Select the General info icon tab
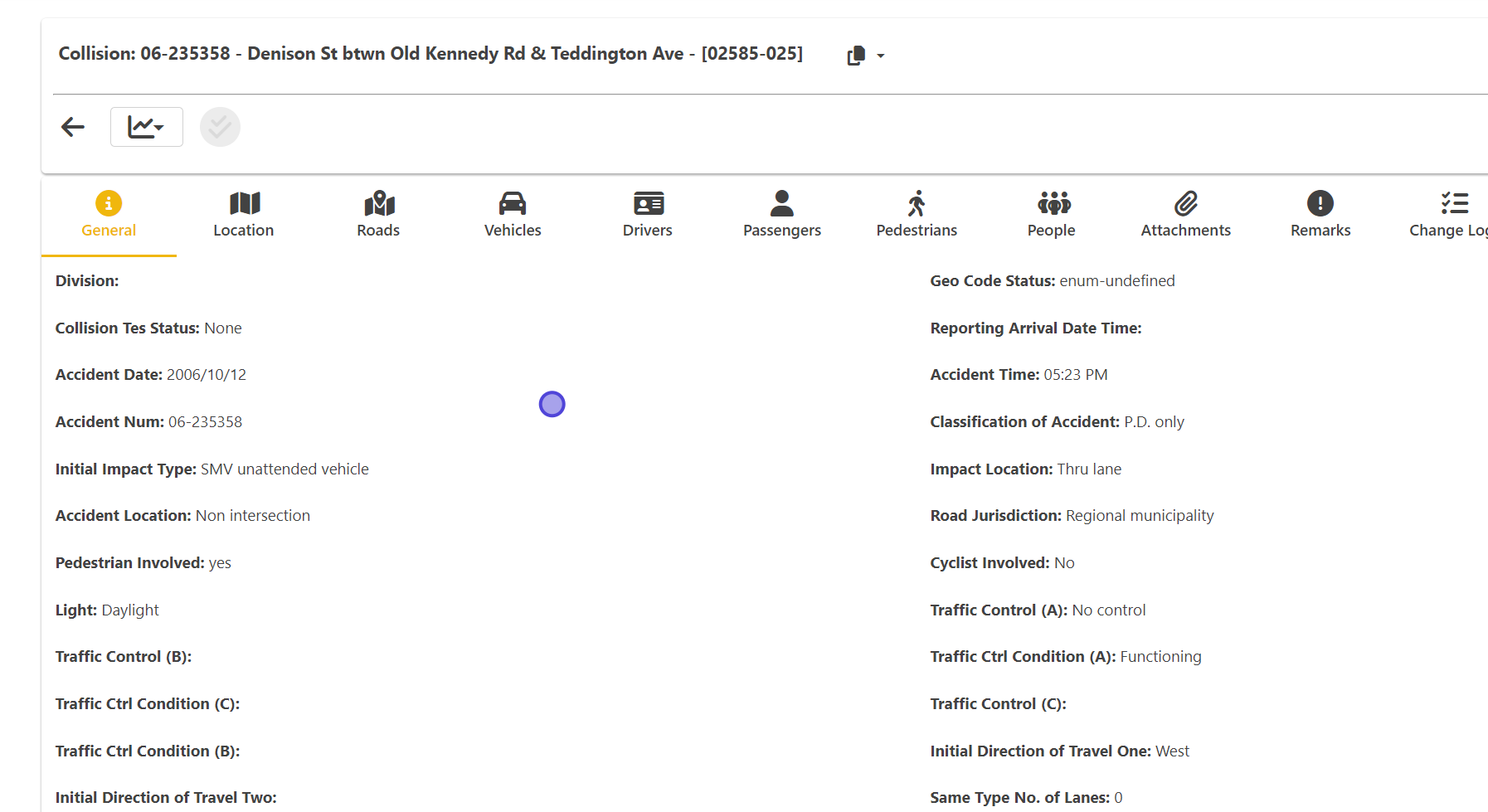 [109, 215]
